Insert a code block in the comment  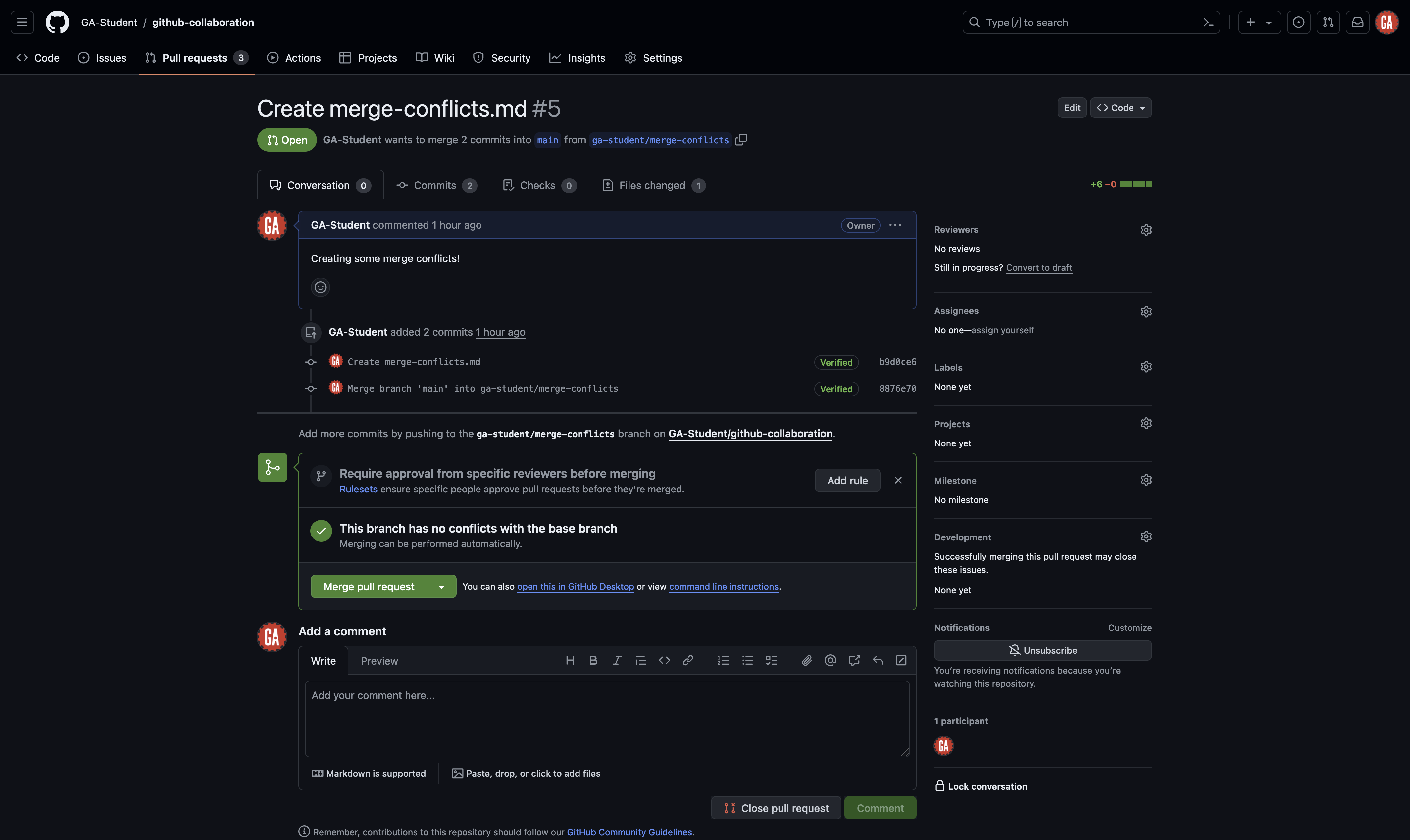(664, 660)
